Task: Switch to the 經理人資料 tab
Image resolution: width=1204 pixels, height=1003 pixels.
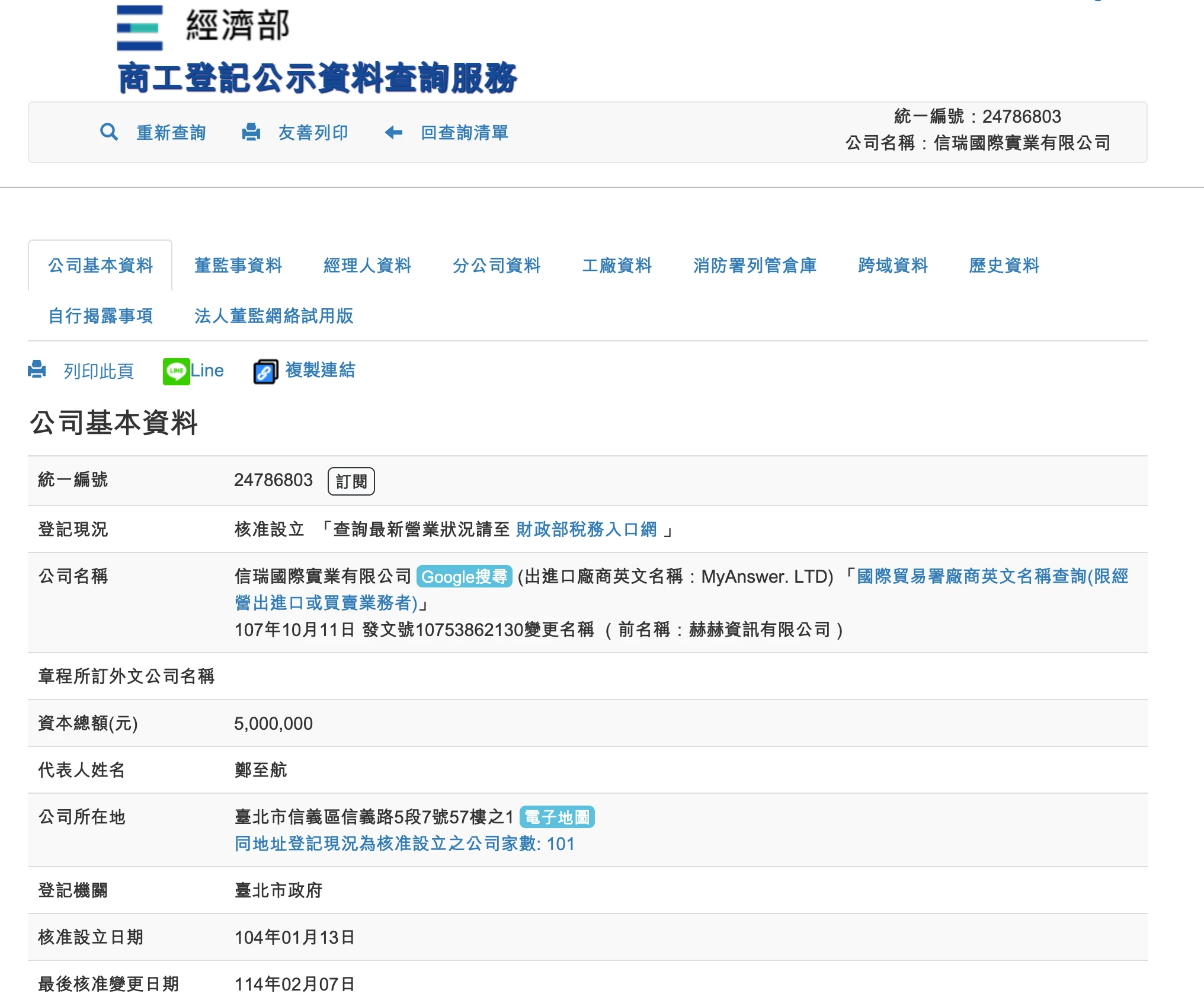Action: [367, 265]
